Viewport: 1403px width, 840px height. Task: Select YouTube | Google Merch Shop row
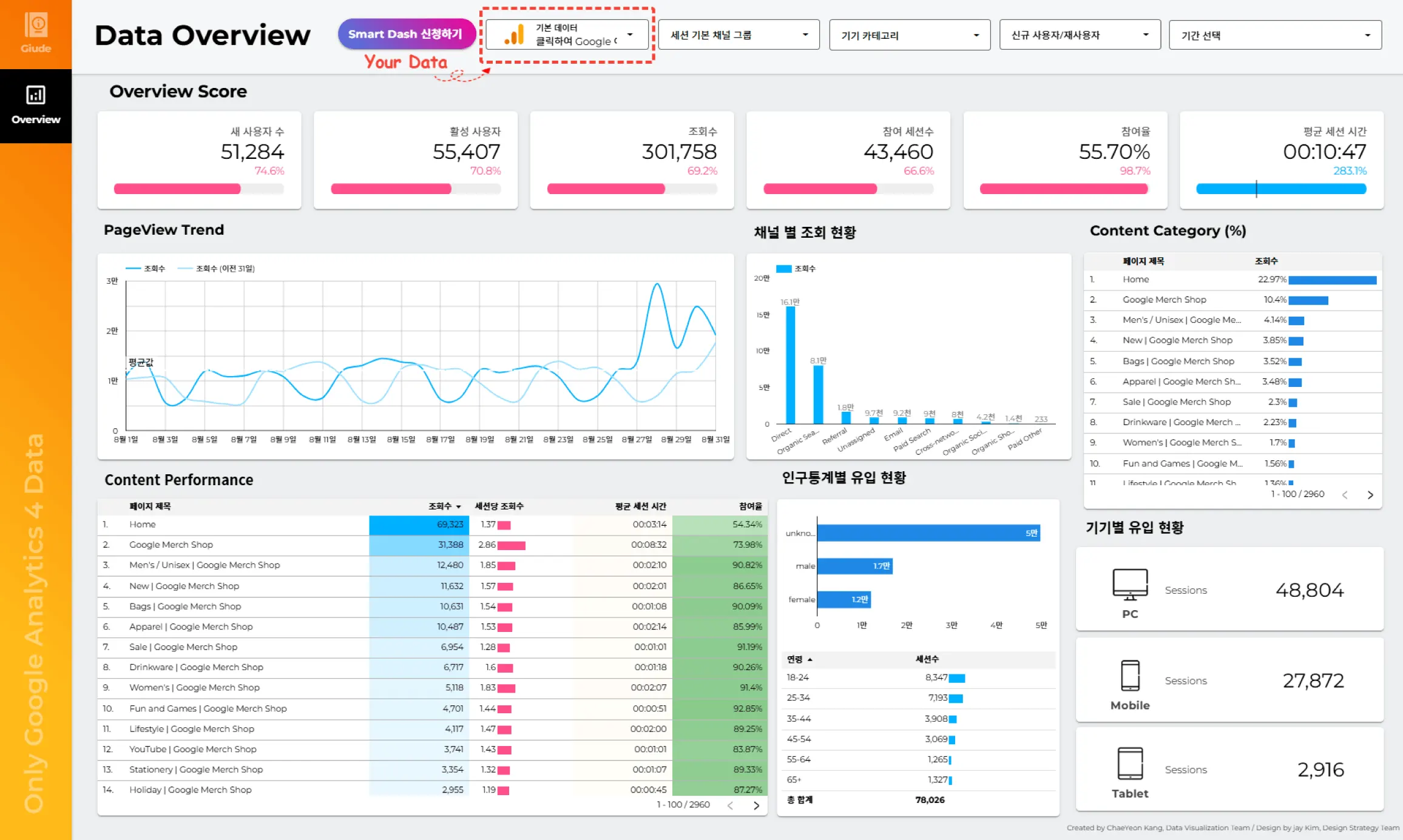point(432,749)
